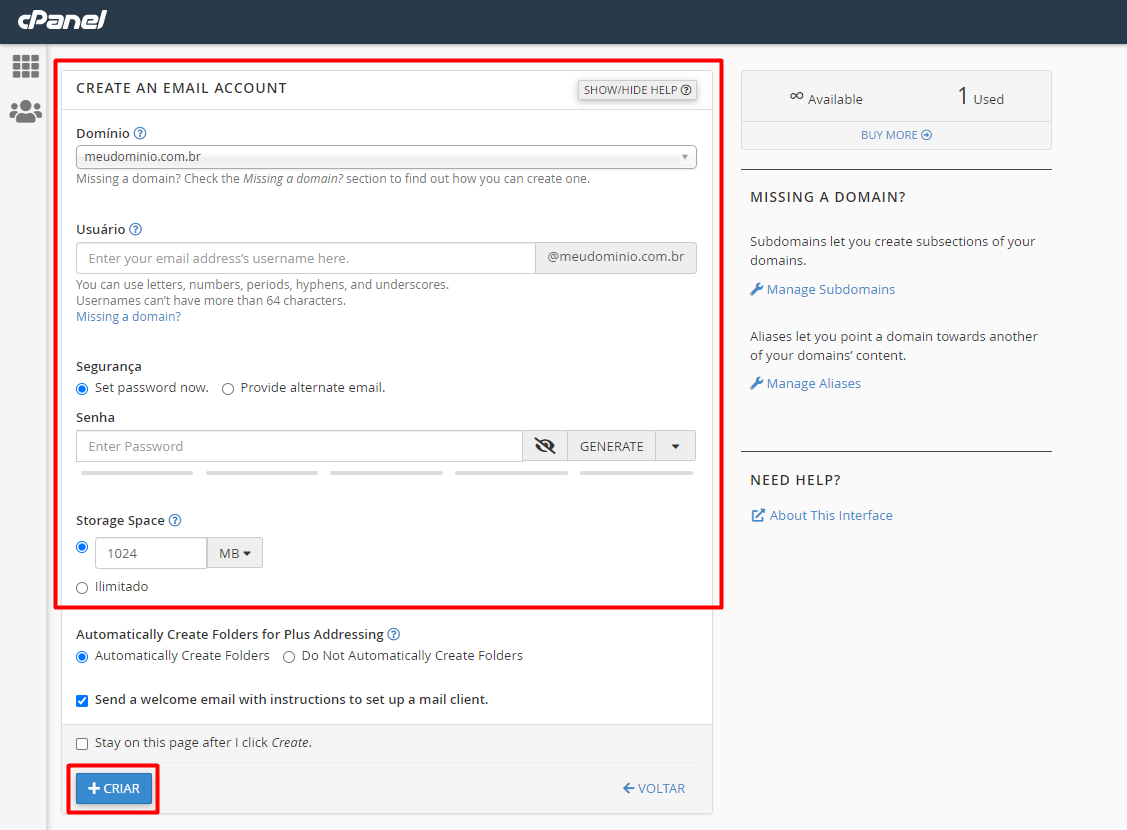
Task: Select the Ilimitado storage radio
Action: (x=82, y=588)
